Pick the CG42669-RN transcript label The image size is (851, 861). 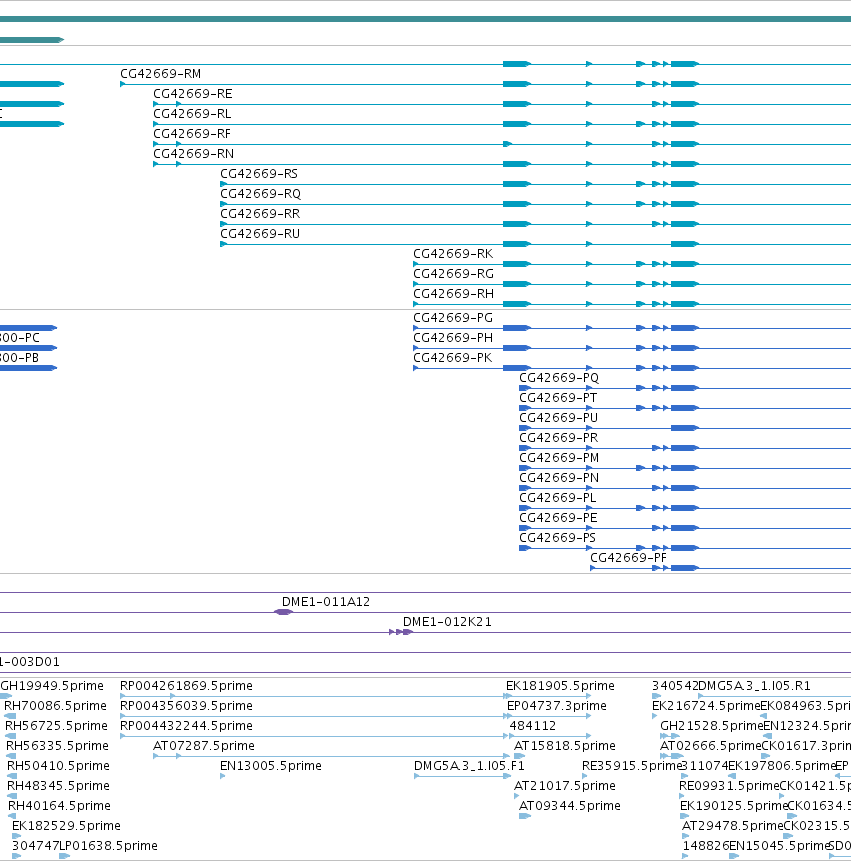coord(193,154)
